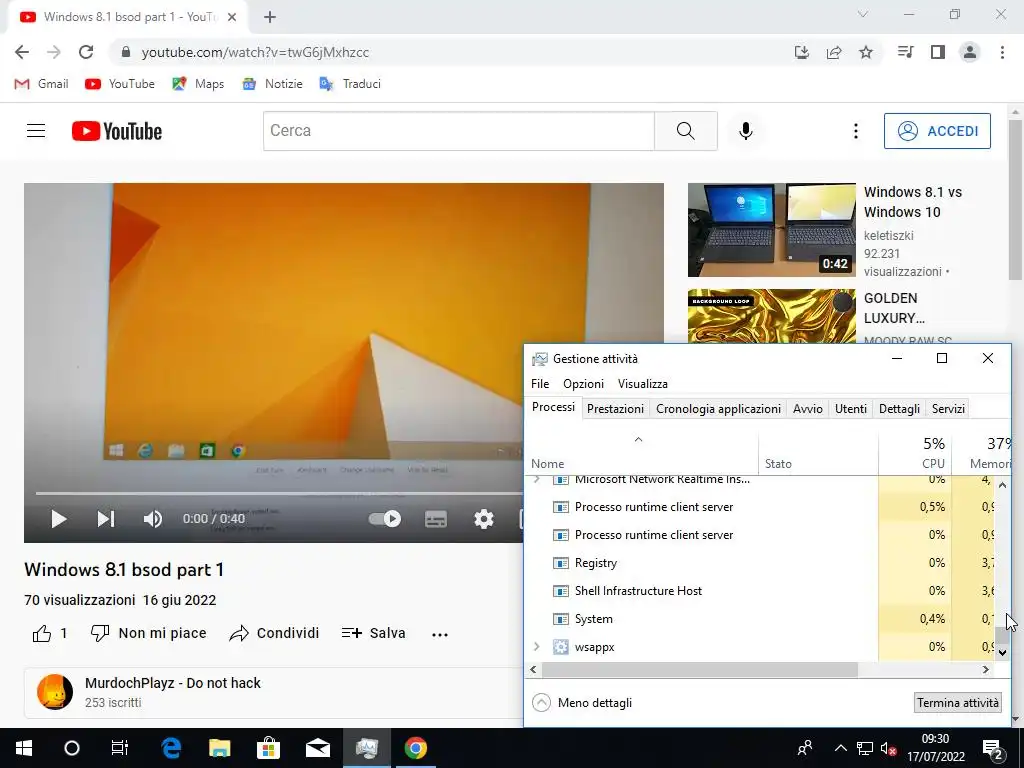1024x768 pixels.
Task: Open more actions ellipsis under video
Action: pos(440,634)
